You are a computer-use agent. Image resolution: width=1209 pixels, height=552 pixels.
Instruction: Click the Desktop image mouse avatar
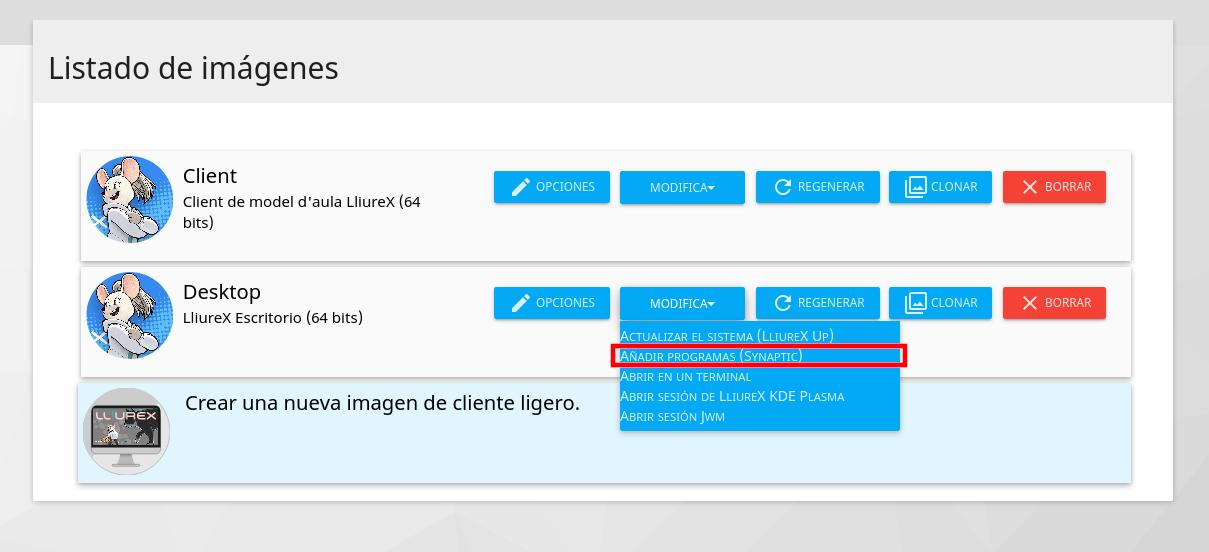[x=130, y=315]
